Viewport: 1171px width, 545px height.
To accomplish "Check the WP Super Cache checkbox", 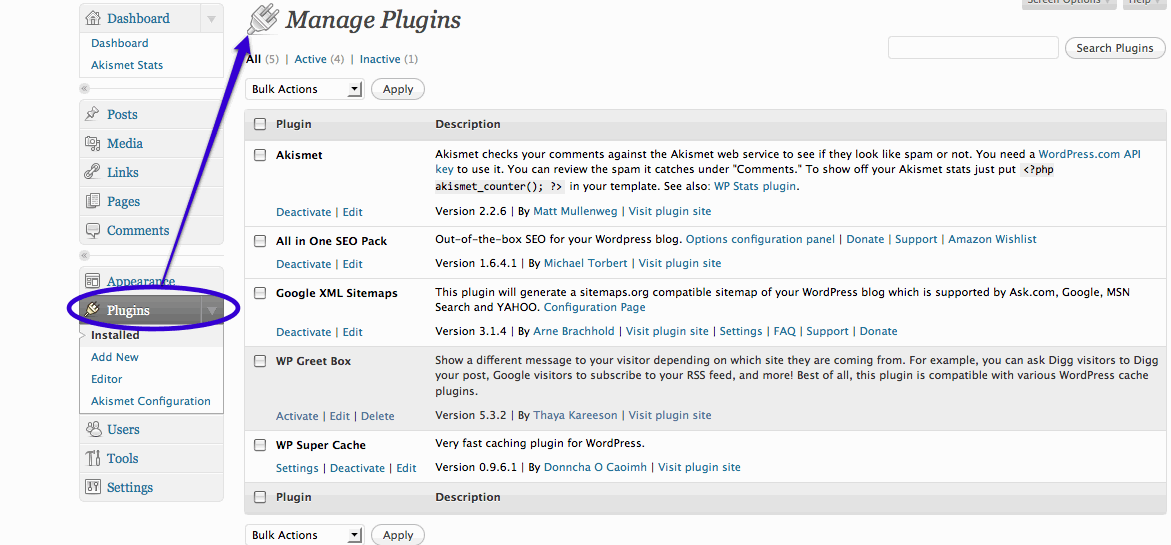I will (x=260, y=445).
